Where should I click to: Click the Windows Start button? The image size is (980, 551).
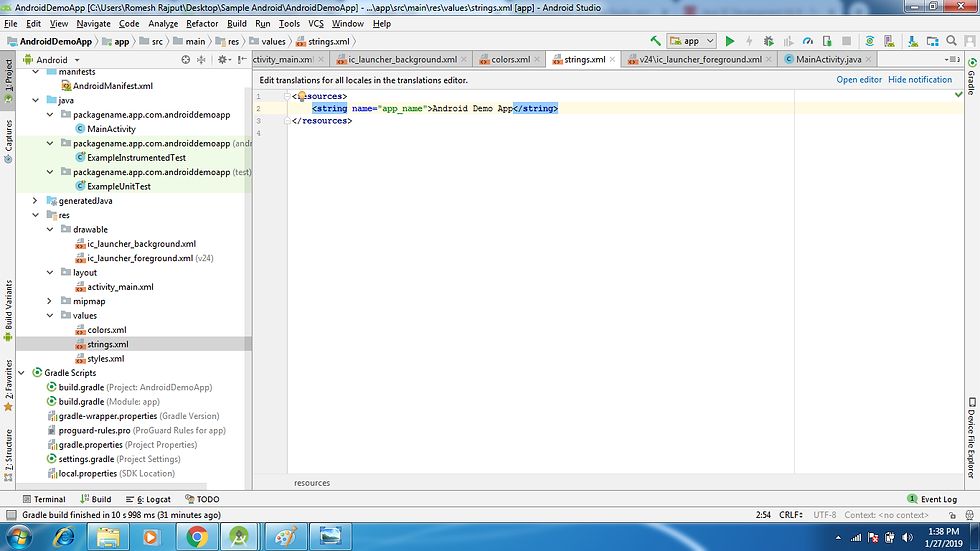pyautogui.click(x=18, y=537)
